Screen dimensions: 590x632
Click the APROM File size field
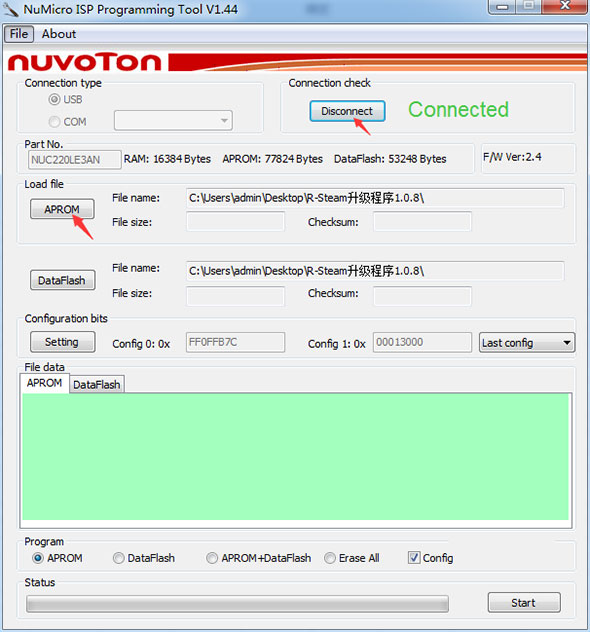(235, 222)
